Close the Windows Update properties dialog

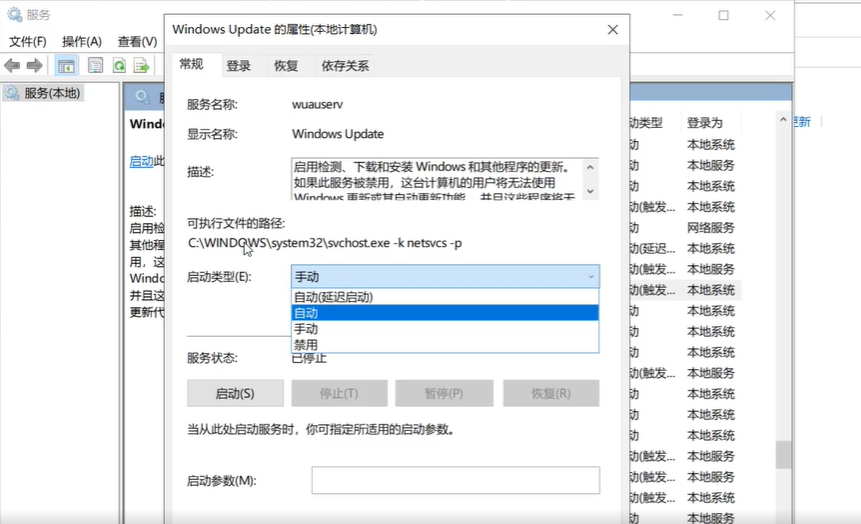(x=613, y=30)
